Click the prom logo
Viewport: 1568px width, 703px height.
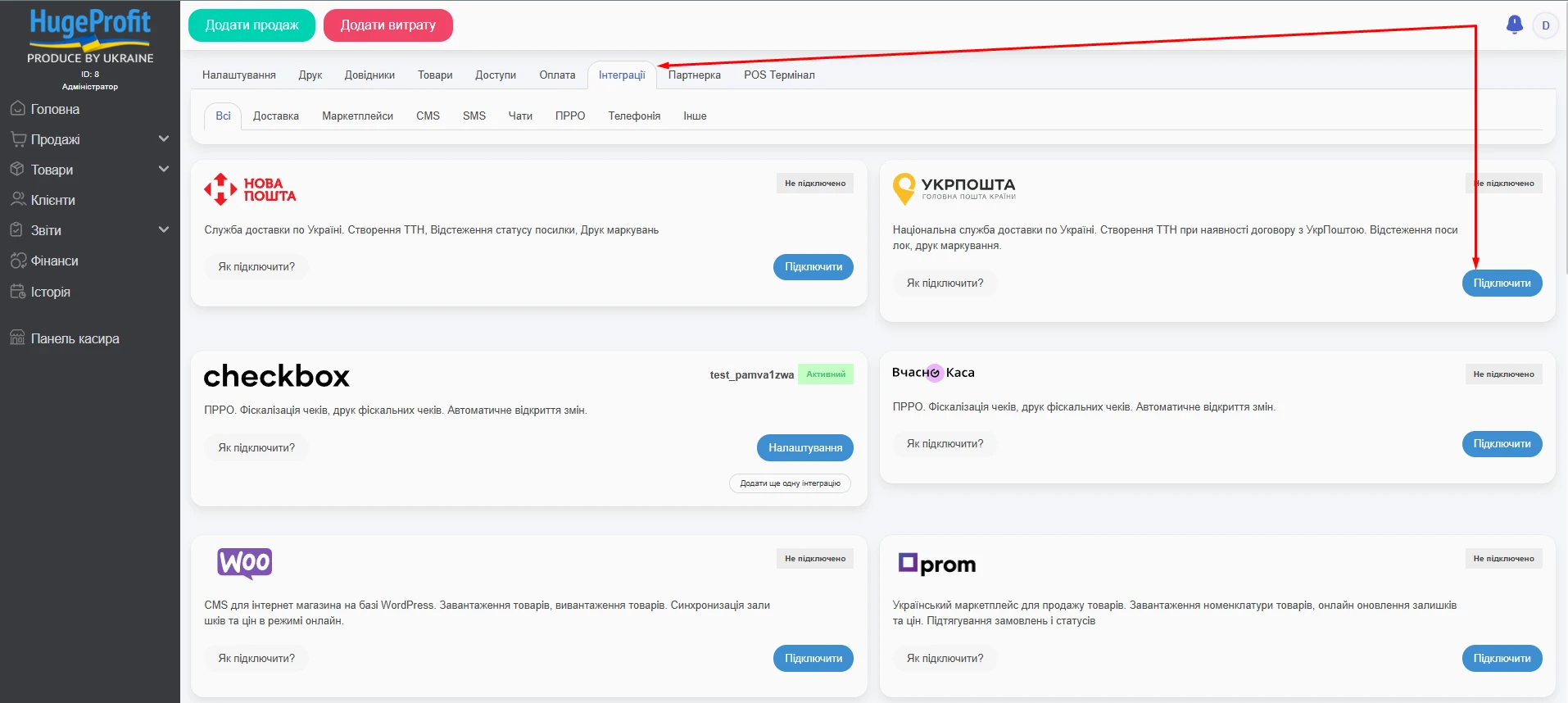937,564
